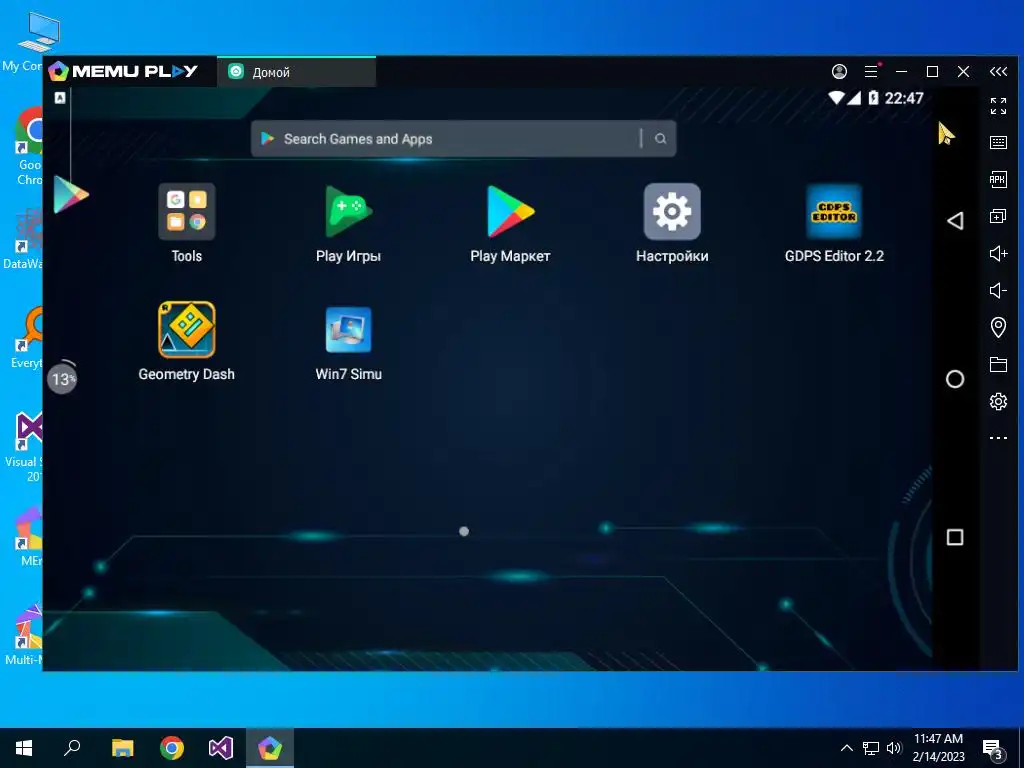Viewport: 1024px width, 768px height.
Task: Open Windows notification center
Action: pos(993,749)
